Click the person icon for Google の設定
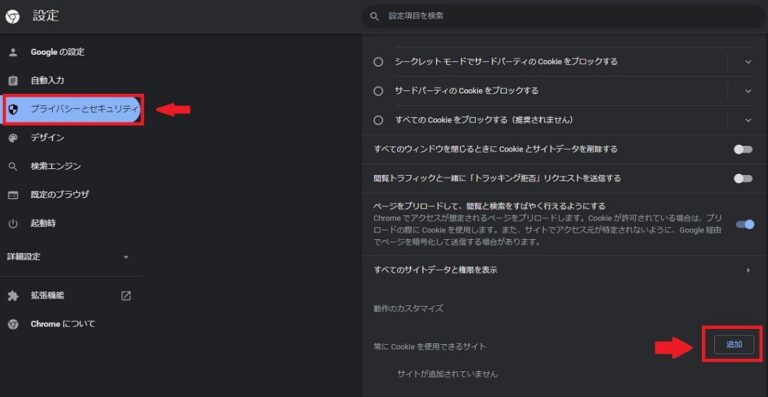The image size is (768, 397). 13,52
